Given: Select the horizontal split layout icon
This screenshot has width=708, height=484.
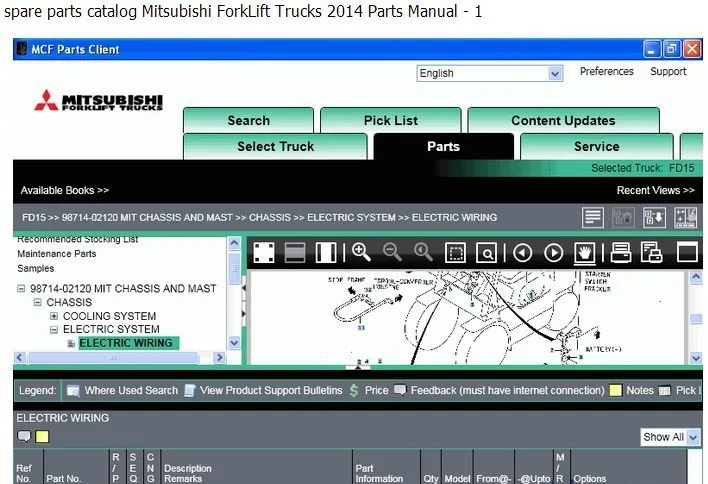Looking at the screenshot, I should pyautogui.click(x=295, y=252).
